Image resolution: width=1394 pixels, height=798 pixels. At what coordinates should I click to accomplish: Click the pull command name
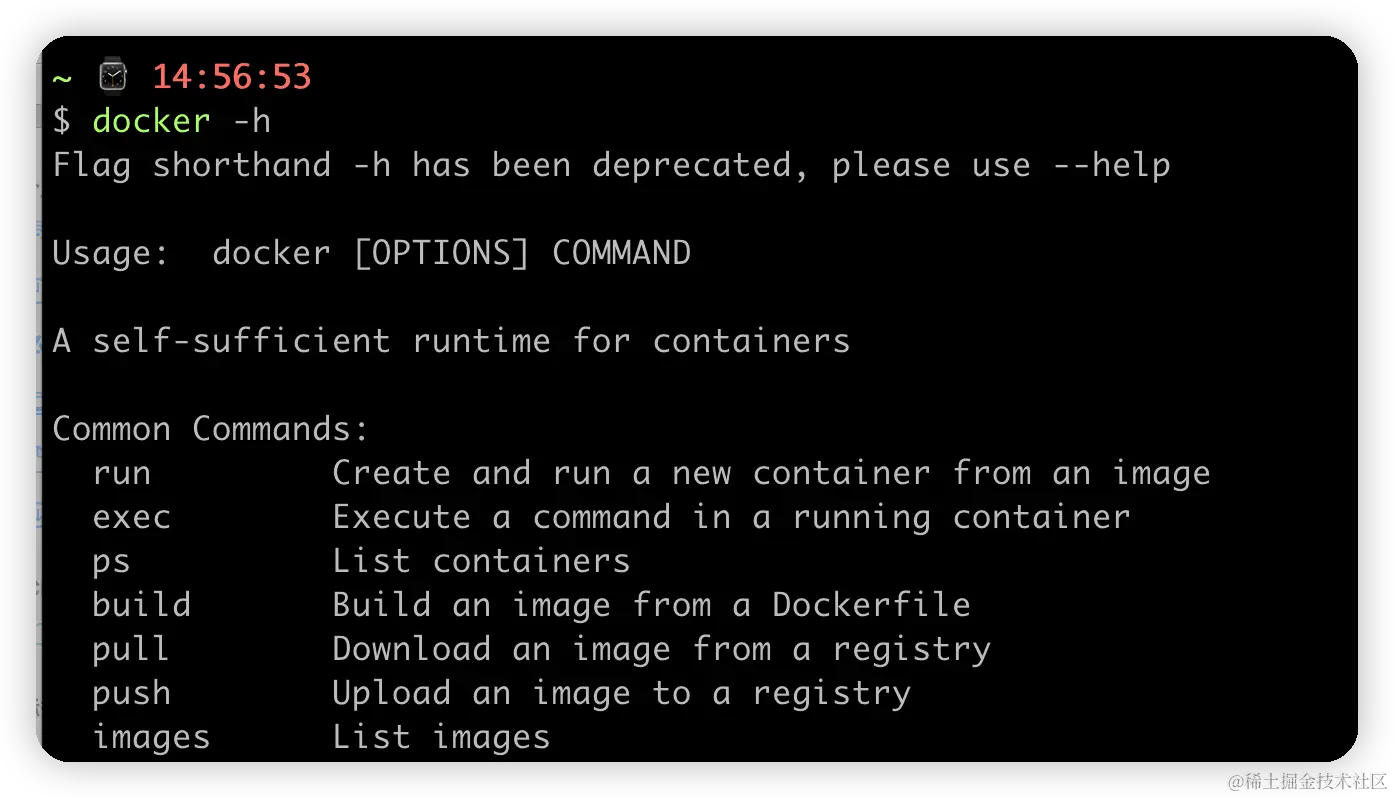tap(131, 649)
